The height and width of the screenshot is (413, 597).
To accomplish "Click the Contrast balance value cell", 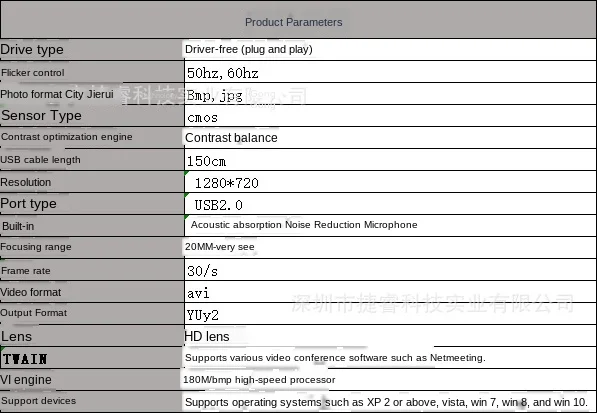I will click(x=390, y=138).
